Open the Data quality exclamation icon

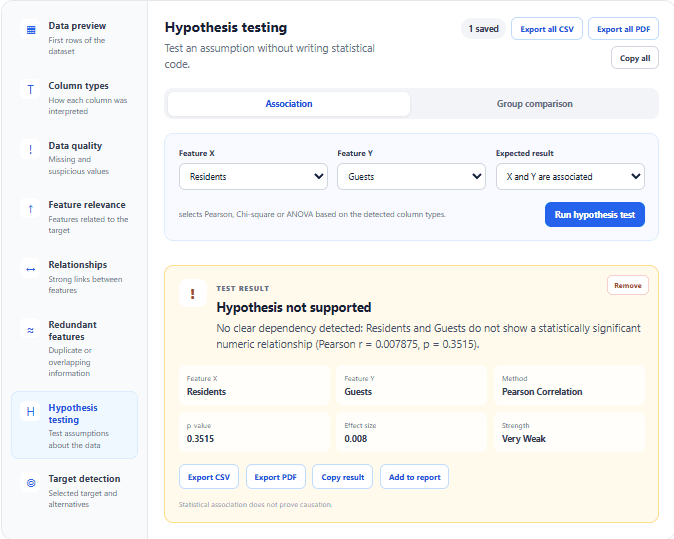31,149
